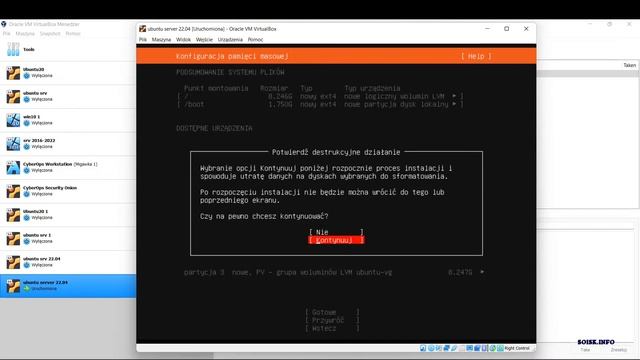Open the Plik menu in the VM window
Screen dimensions: 640x360
(x=143, y=40)
